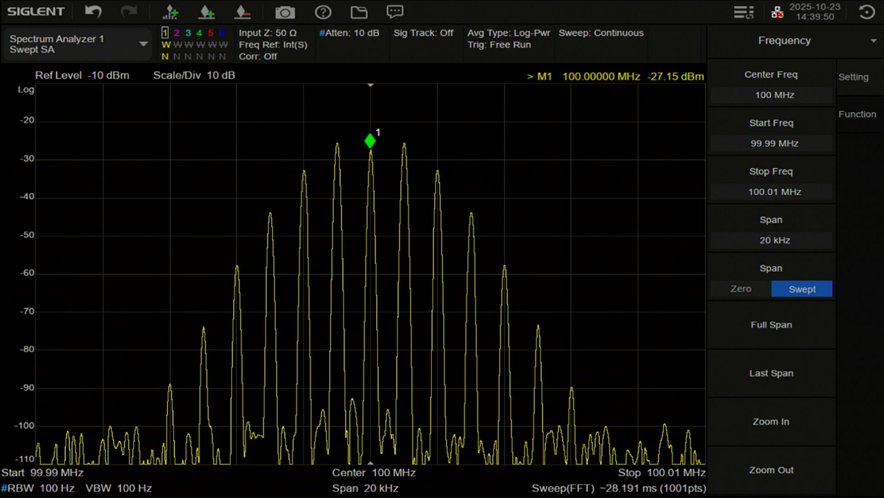884x498 pixels.
Task: Click the preset reset icon at top right
Action: pyautogui.click(x=867, y=12)
